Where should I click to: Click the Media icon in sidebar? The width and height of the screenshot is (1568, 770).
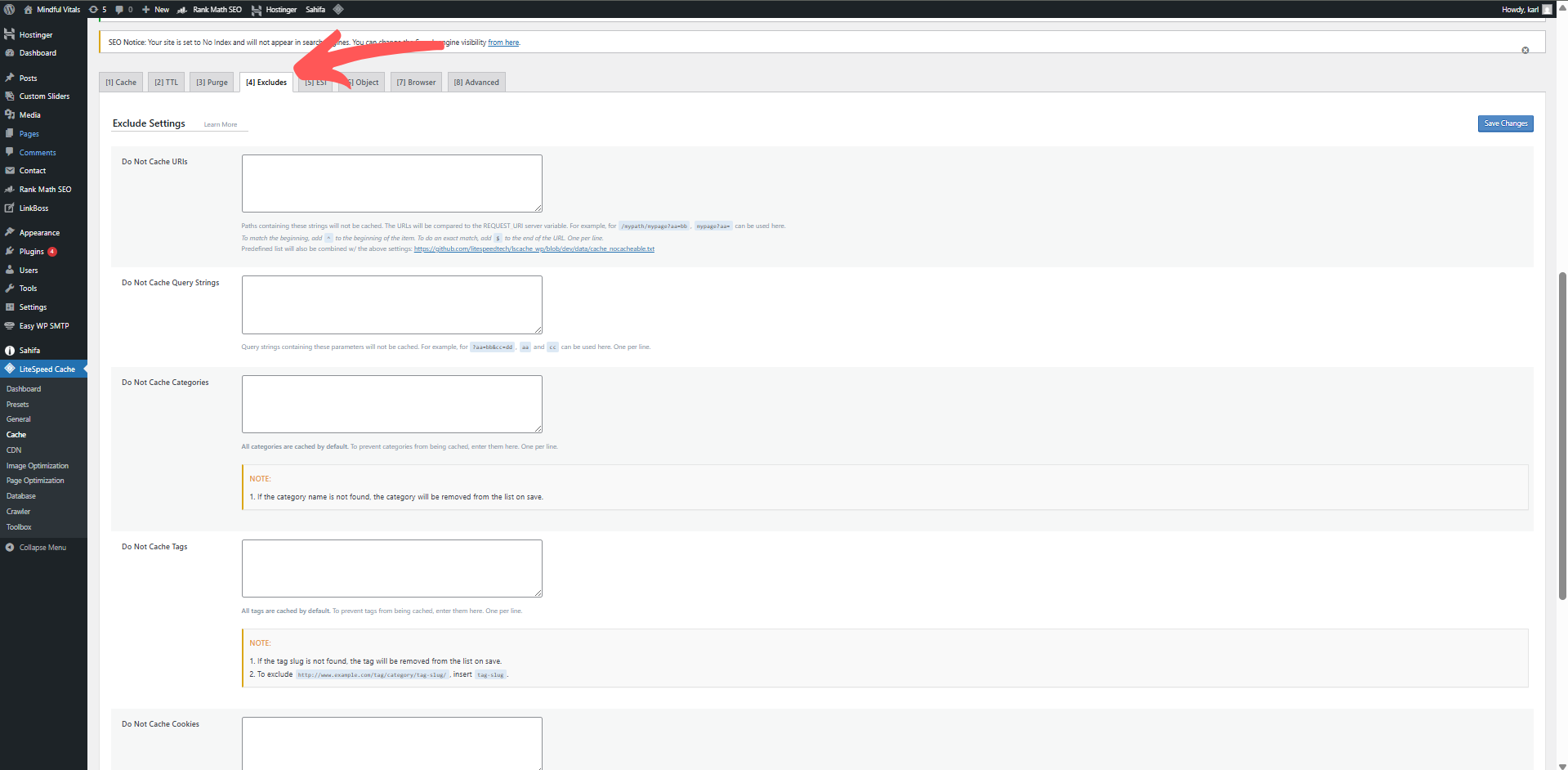(x=10, y=115)
